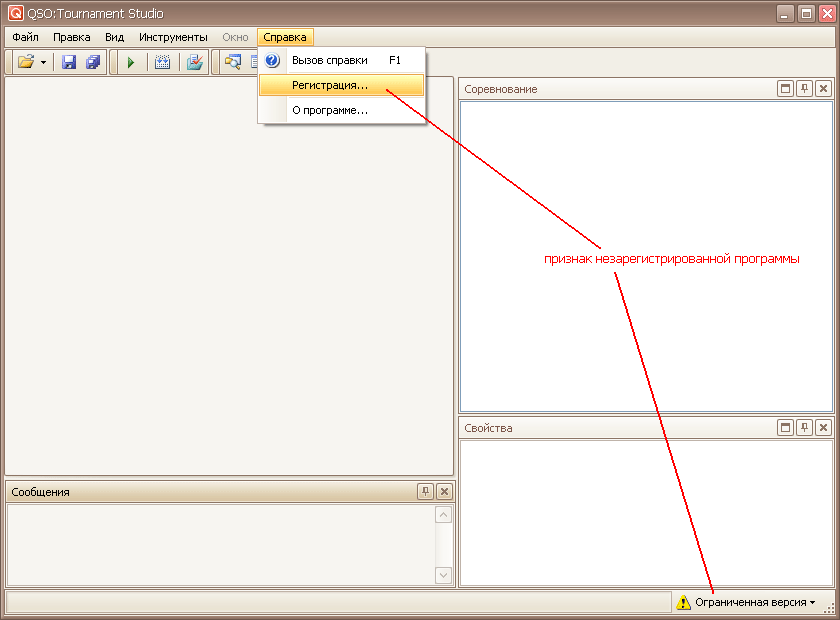This screenshot has height=620, width=840.
Task: Close the Сообщения panel
Action: 444,491
